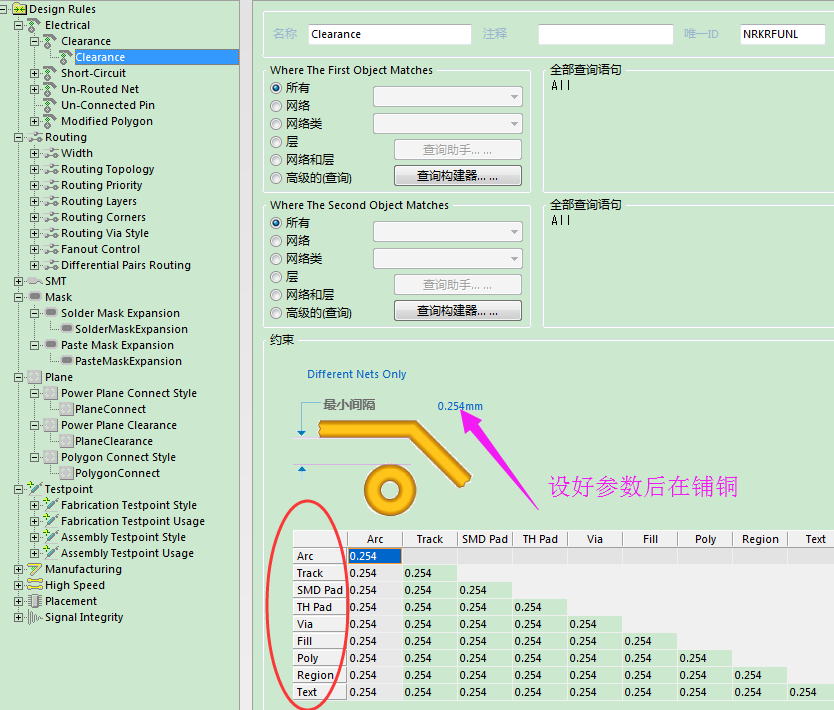The image size is (834, 710).
Task: Click the Short-Circuit rule icon
Action: (x=51, y=73)
